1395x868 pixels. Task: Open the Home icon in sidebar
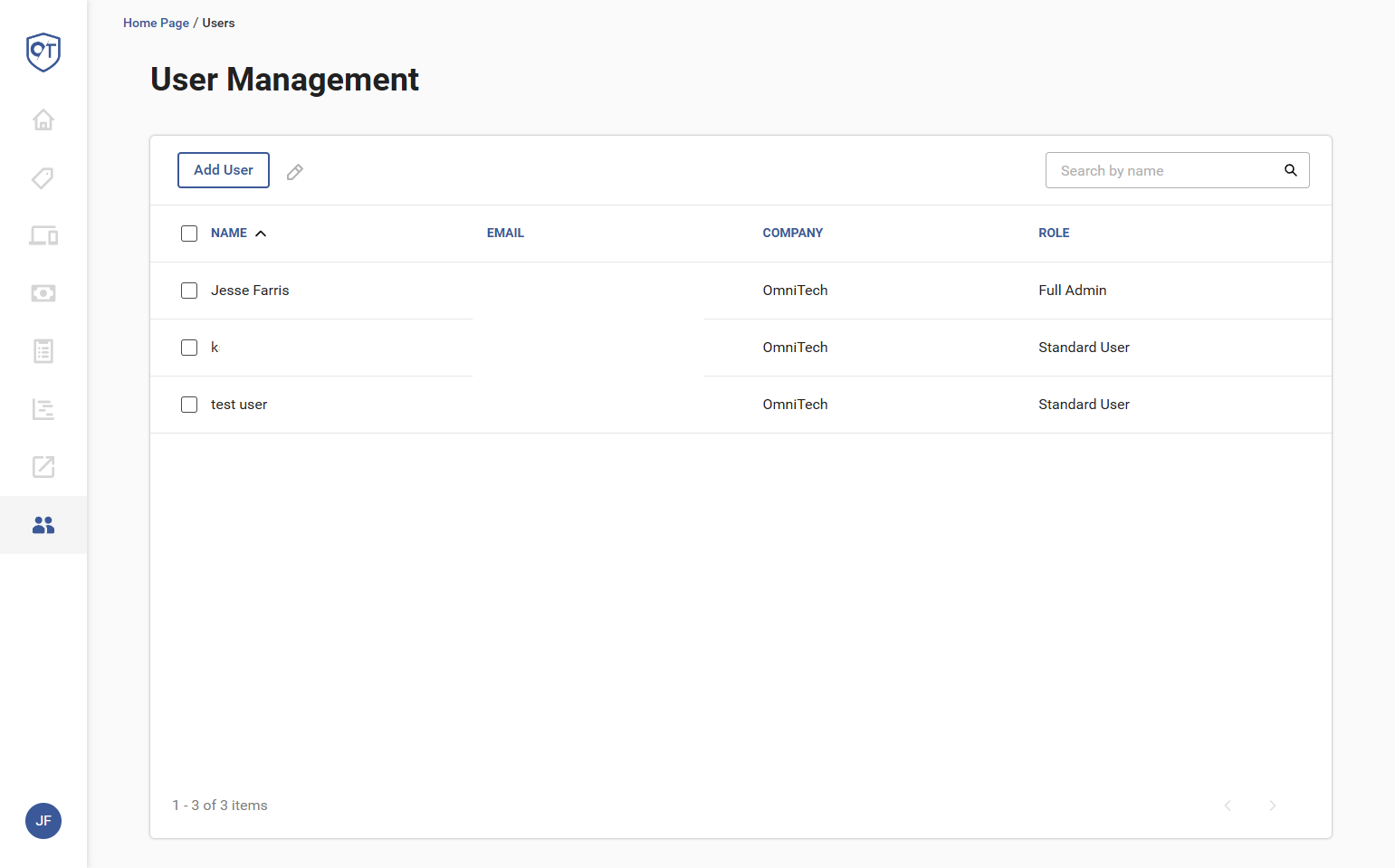point(43,119)
